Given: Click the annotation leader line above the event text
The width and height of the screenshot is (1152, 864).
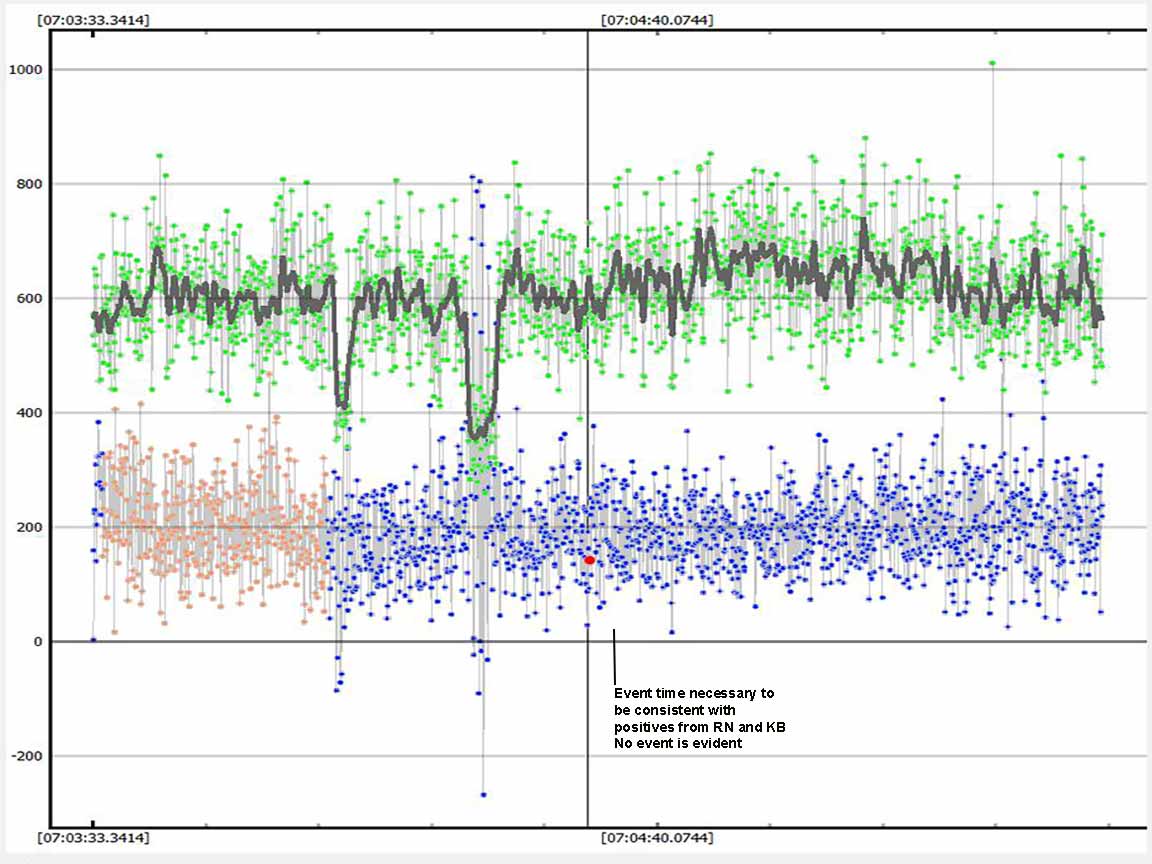Looking at the screenshot, I should [614, 655].
